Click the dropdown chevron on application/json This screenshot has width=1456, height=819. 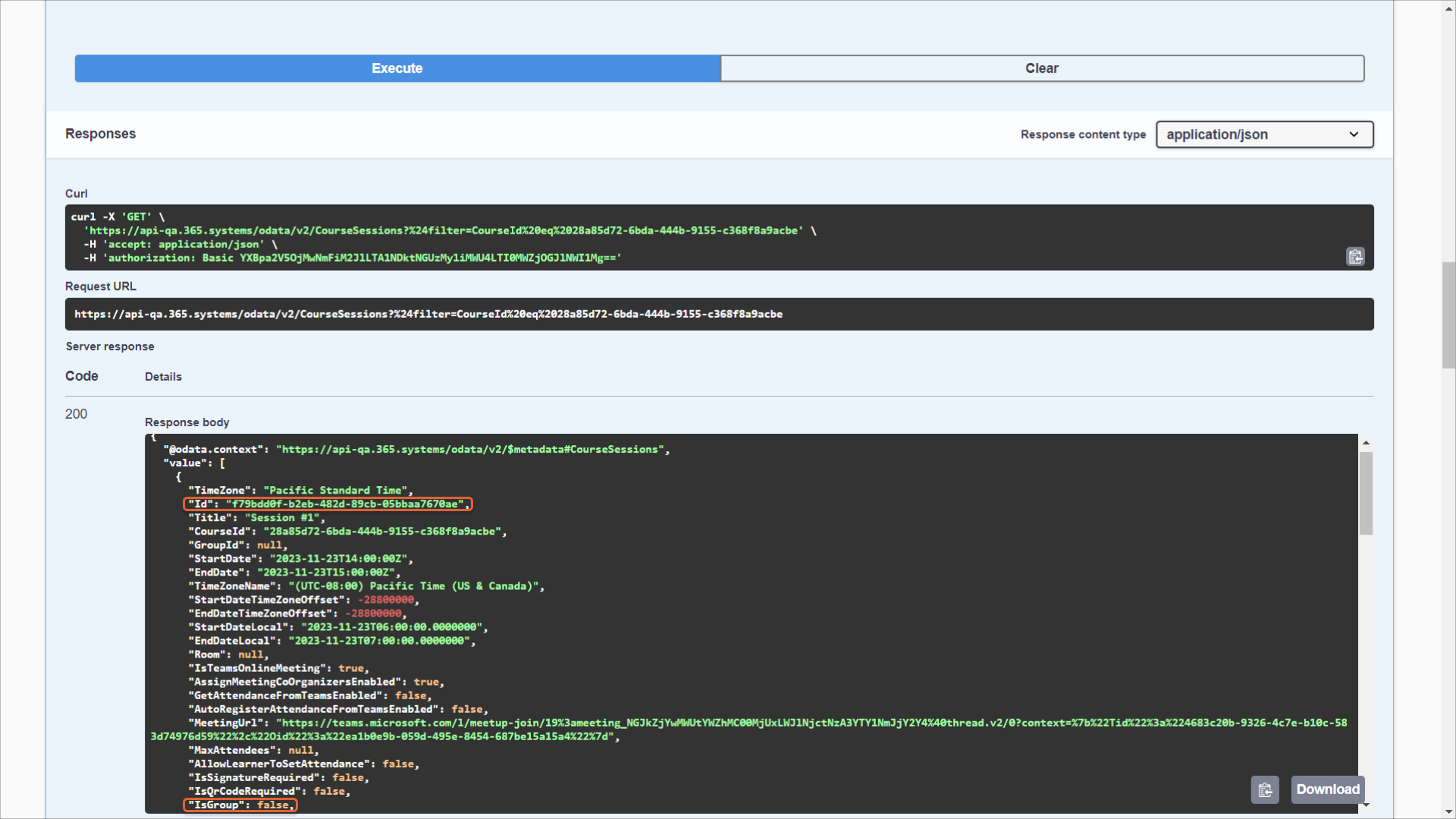[1354, 134]
